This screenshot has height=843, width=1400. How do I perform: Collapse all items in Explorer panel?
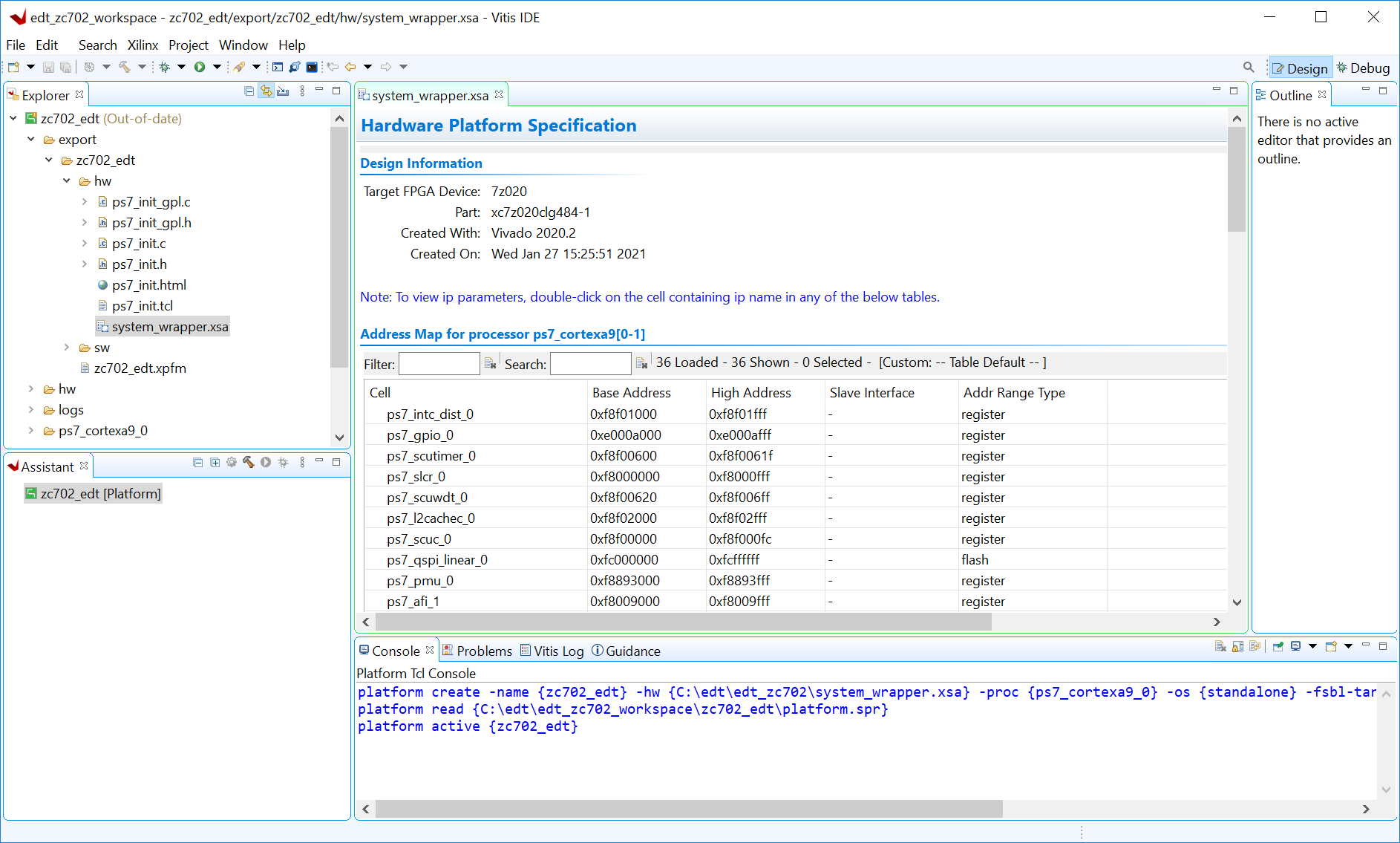[249, 91]
